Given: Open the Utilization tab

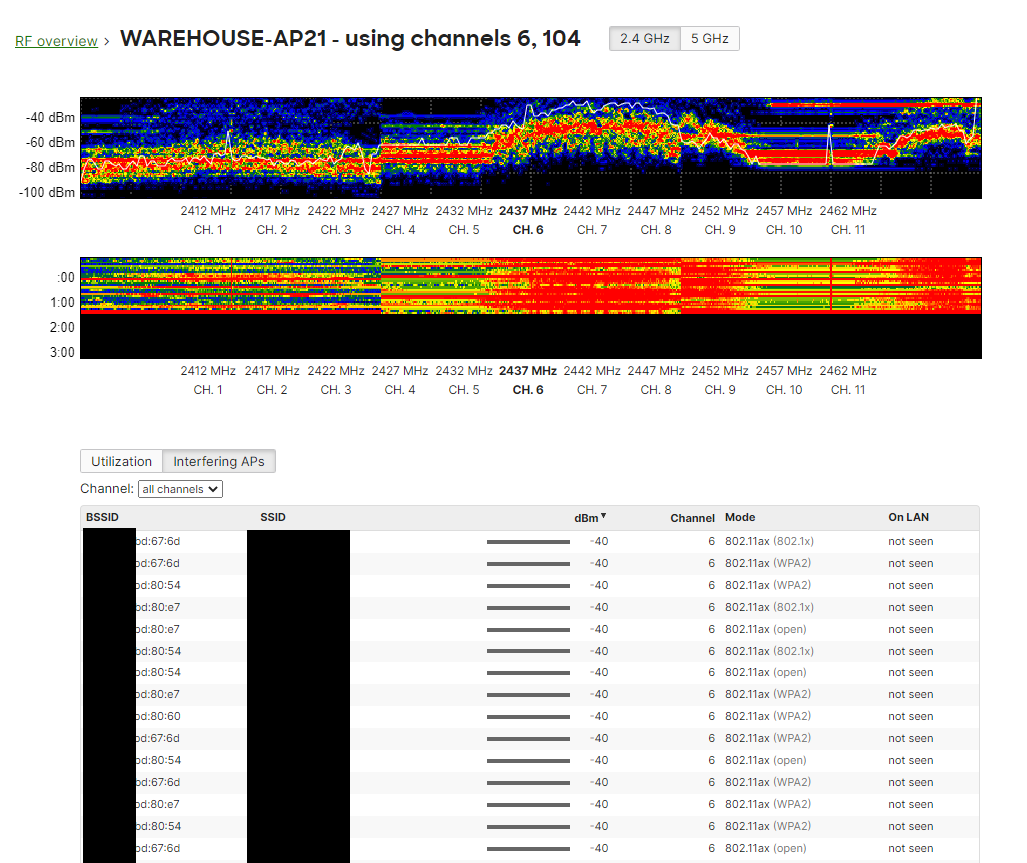Looking at the screenshot, I should pos(121,461).
